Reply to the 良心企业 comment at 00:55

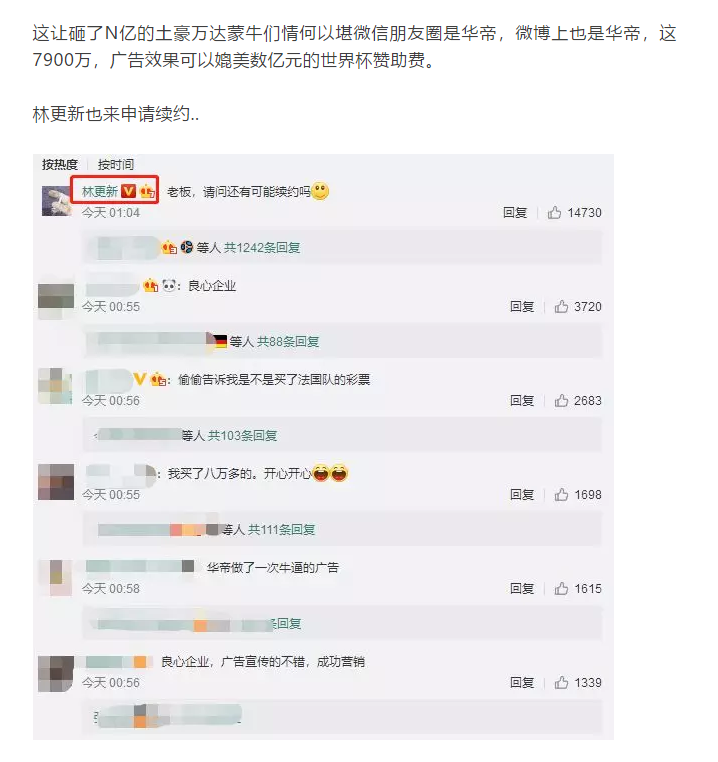[x=522, y=307]
